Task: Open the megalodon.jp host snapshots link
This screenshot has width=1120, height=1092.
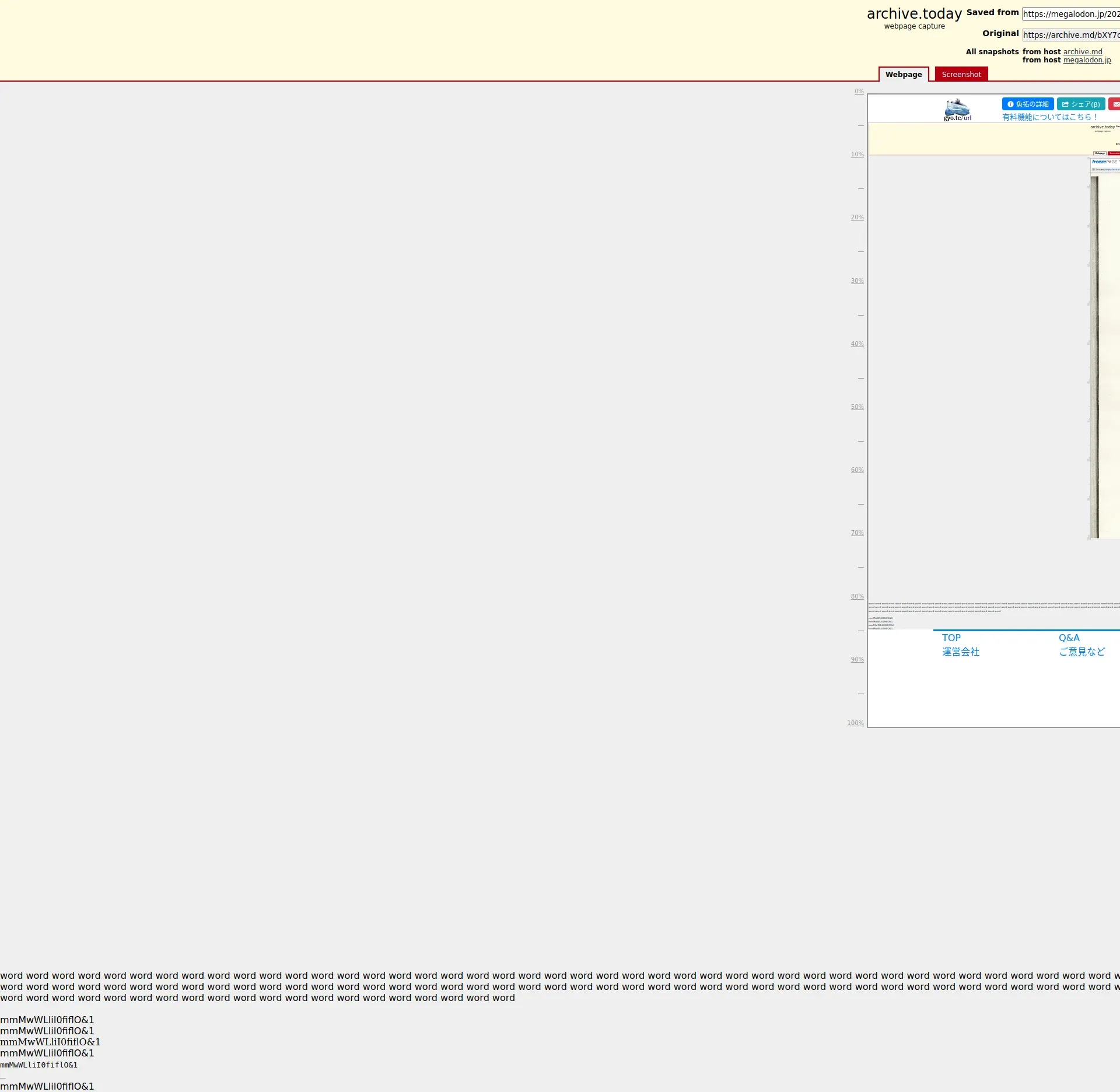Action: pyautogui.click(x=1086, y=60)
